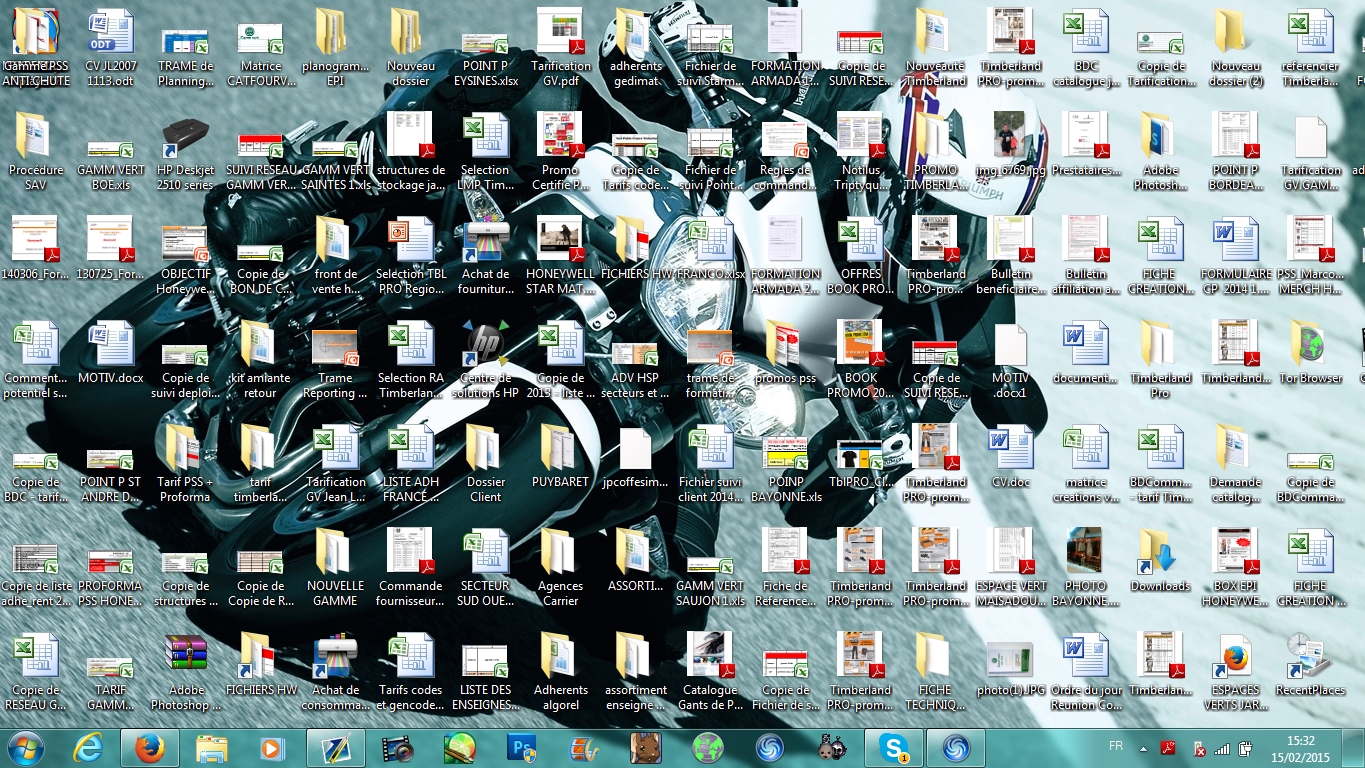Viewport: 1365px width, 768px height.
Task: Select the Achat de consomma... shortcut icon
Action: [x=335, y=656]
